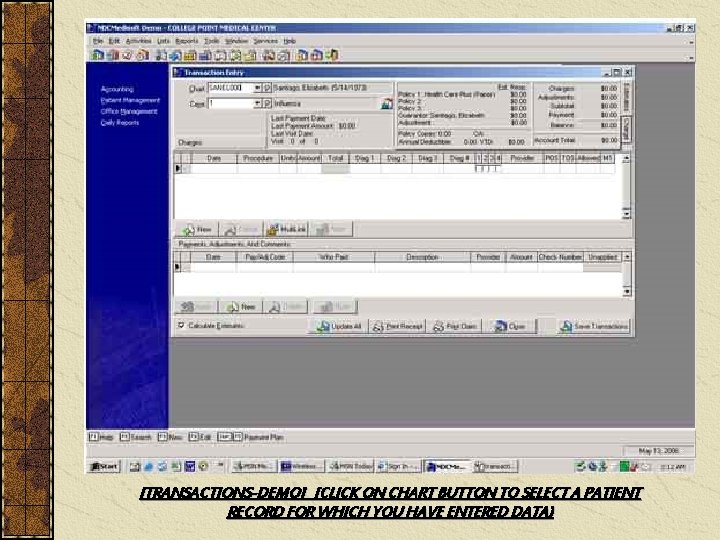Click the second main toolbar icon, red building

113,55
